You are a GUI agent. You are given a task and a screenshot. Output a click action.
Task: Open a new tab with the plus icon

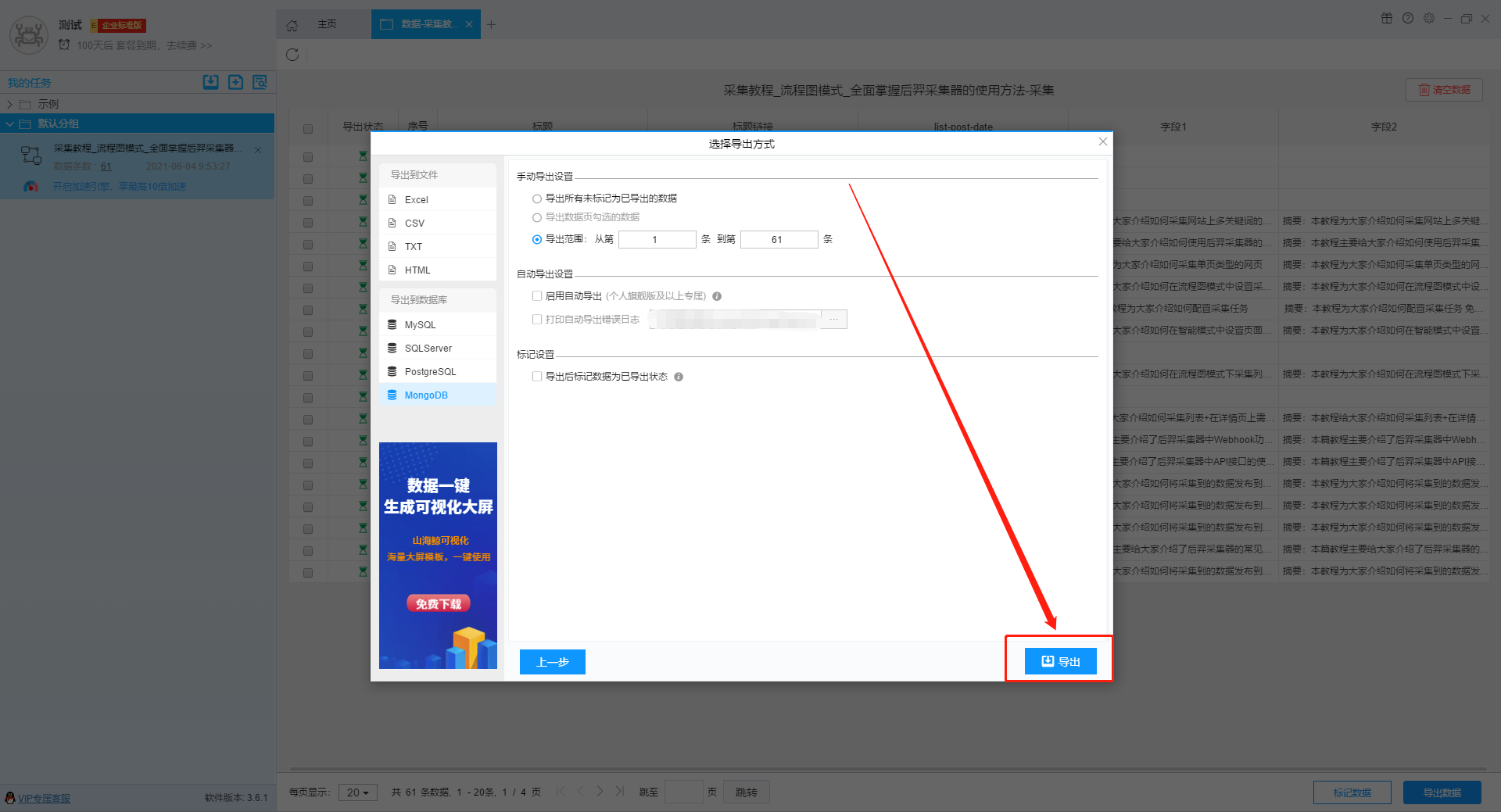491,24
